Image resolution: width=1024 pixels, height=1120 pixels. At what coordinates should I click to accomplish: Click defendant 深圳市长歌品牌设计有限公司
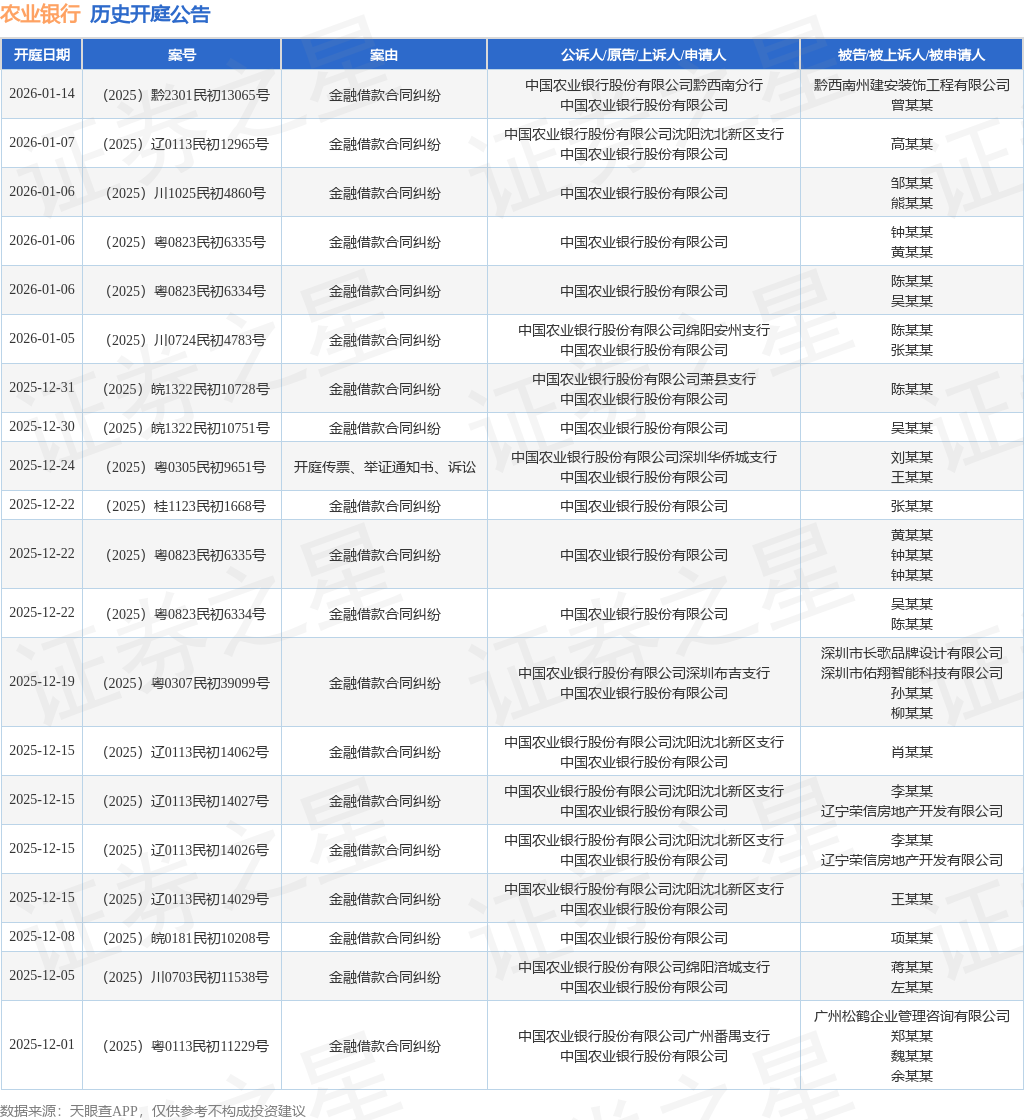(x=912, y=653)
